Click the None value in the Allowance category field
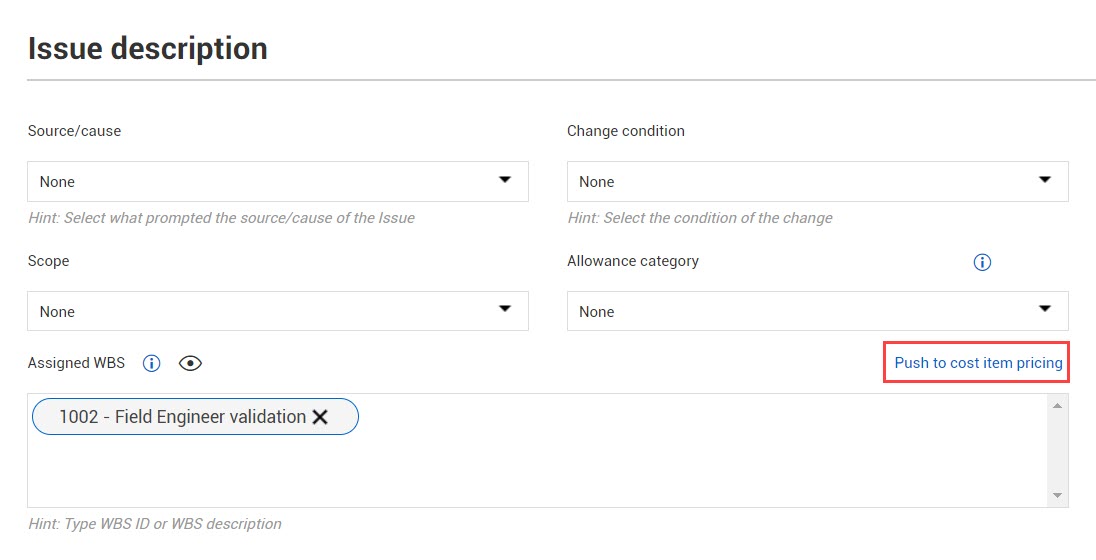This screenshot has width=1096, height=560. pyautogui.click(x=597, y=312)
